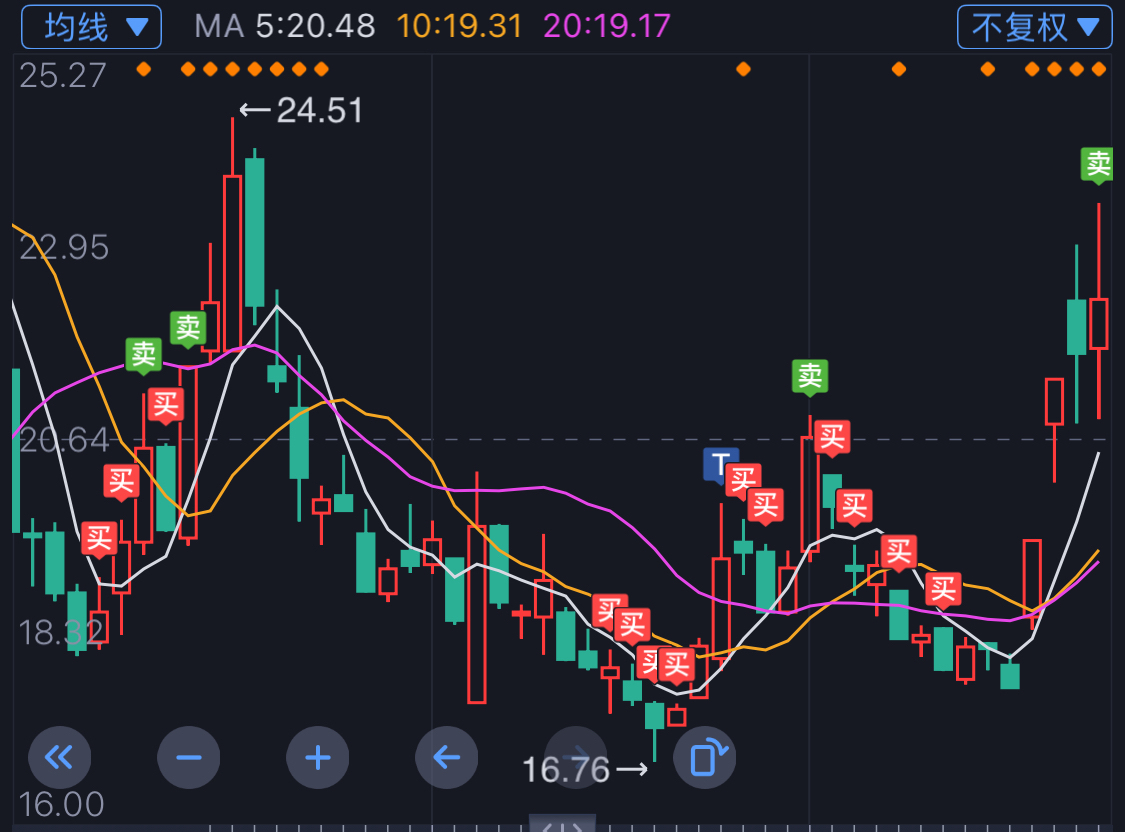The image size is (1125, 832).
Task: Tap the green candle bottoming at 16.76
Action: pyautogui.click(x=654, y=717)
